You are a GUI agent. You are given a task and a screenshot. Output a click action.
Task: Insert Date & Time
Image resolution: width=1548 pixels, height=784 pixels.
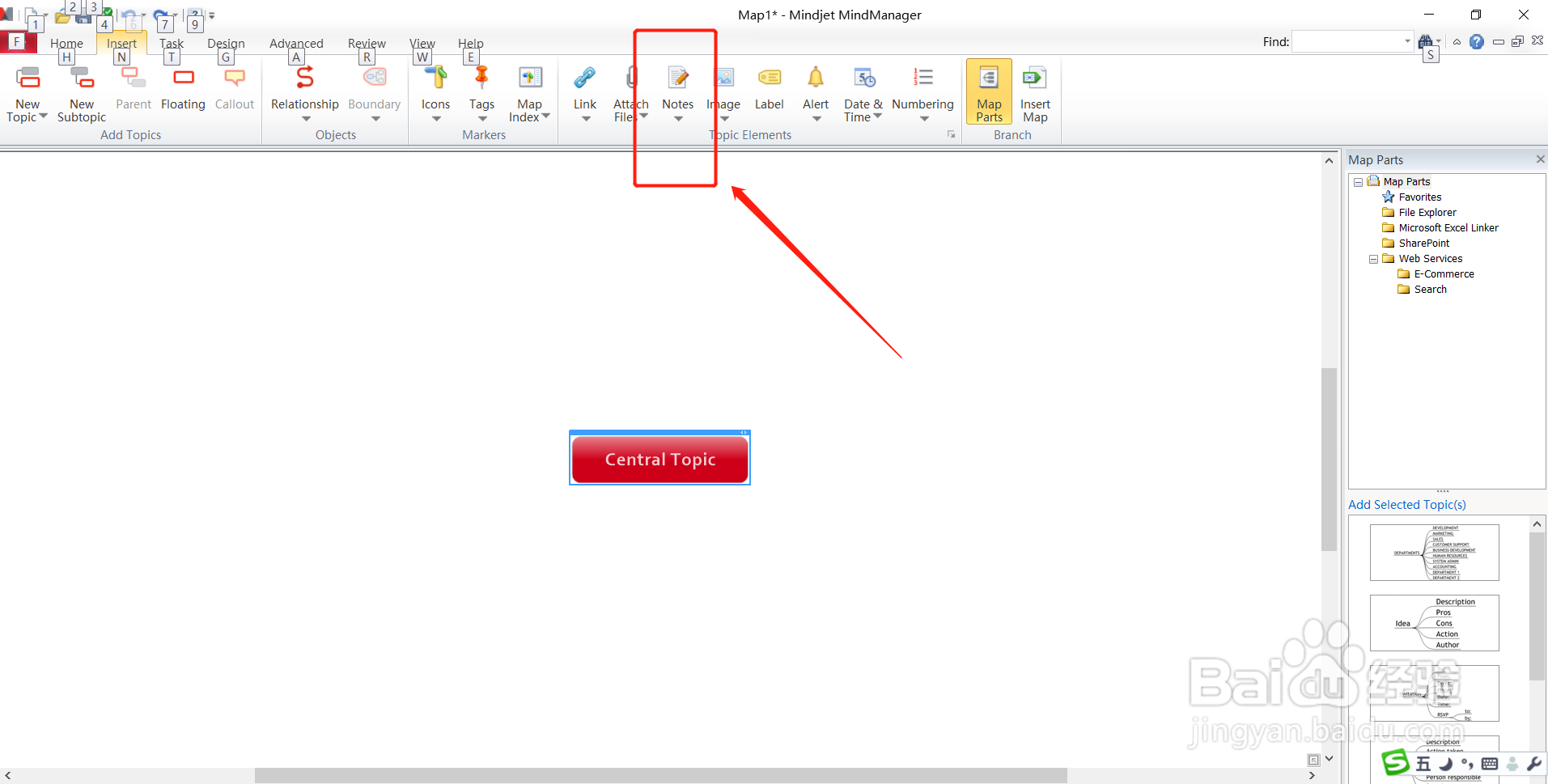point(863,94)
